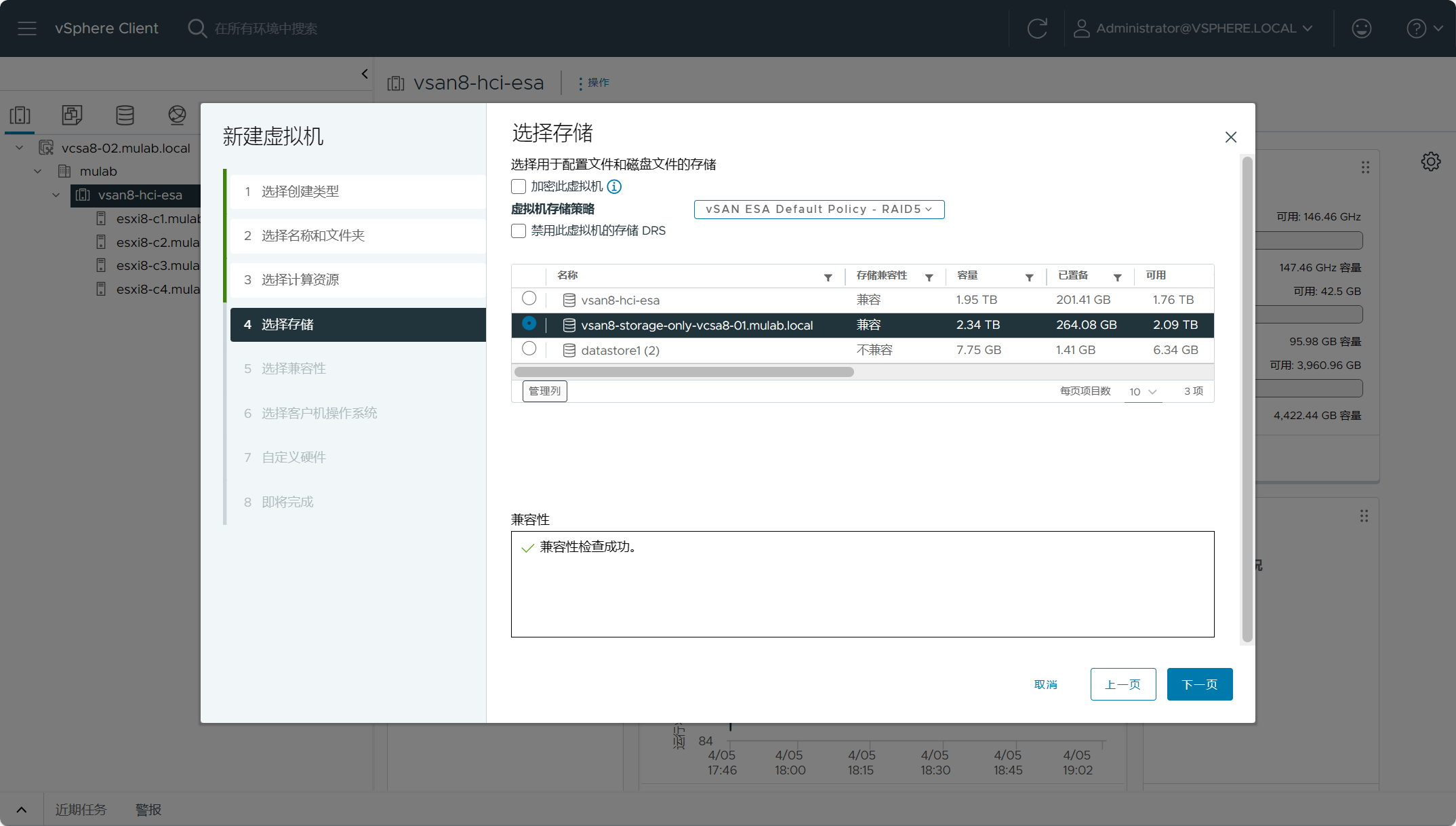The width and height of the screenshot is (1456, 826).
Task: Click the 上一页 previous button
Action: click(1123, 684)
